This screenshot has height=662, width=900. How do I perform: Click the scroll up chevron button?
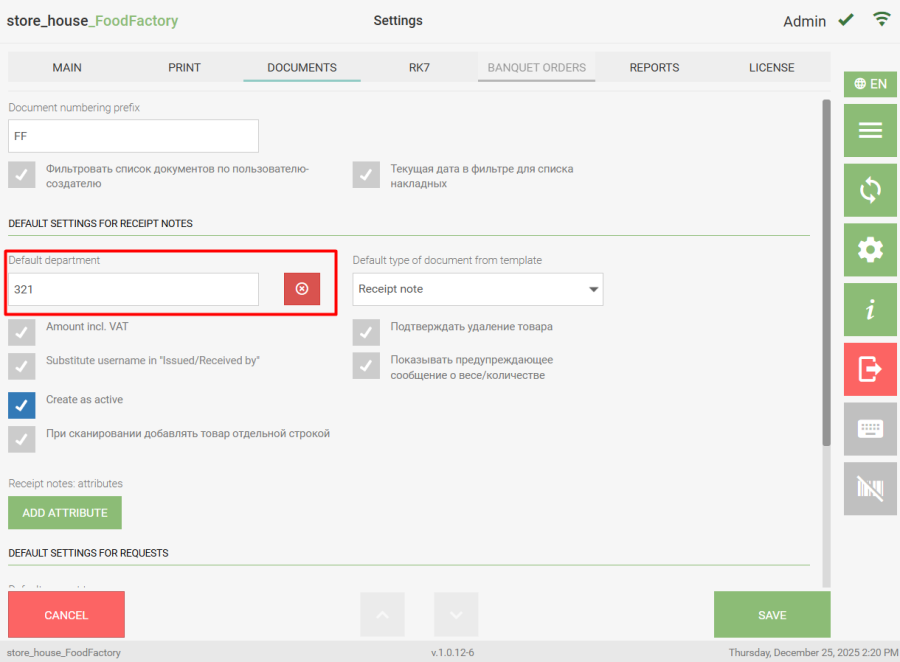tap(382, 615)
